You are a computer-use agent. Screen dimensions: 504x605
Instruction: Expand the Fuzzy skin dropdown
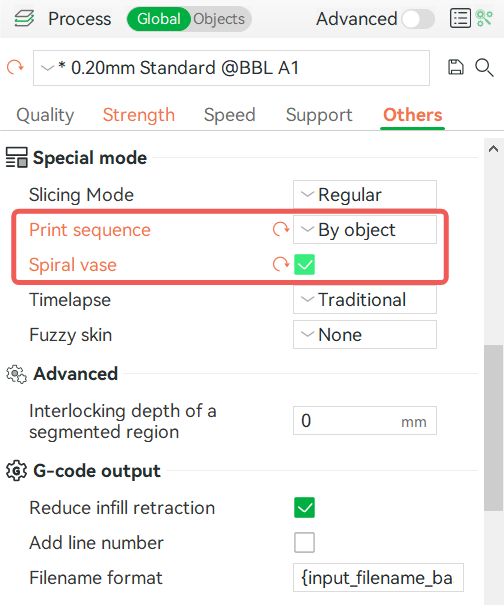tap(365, 335)
